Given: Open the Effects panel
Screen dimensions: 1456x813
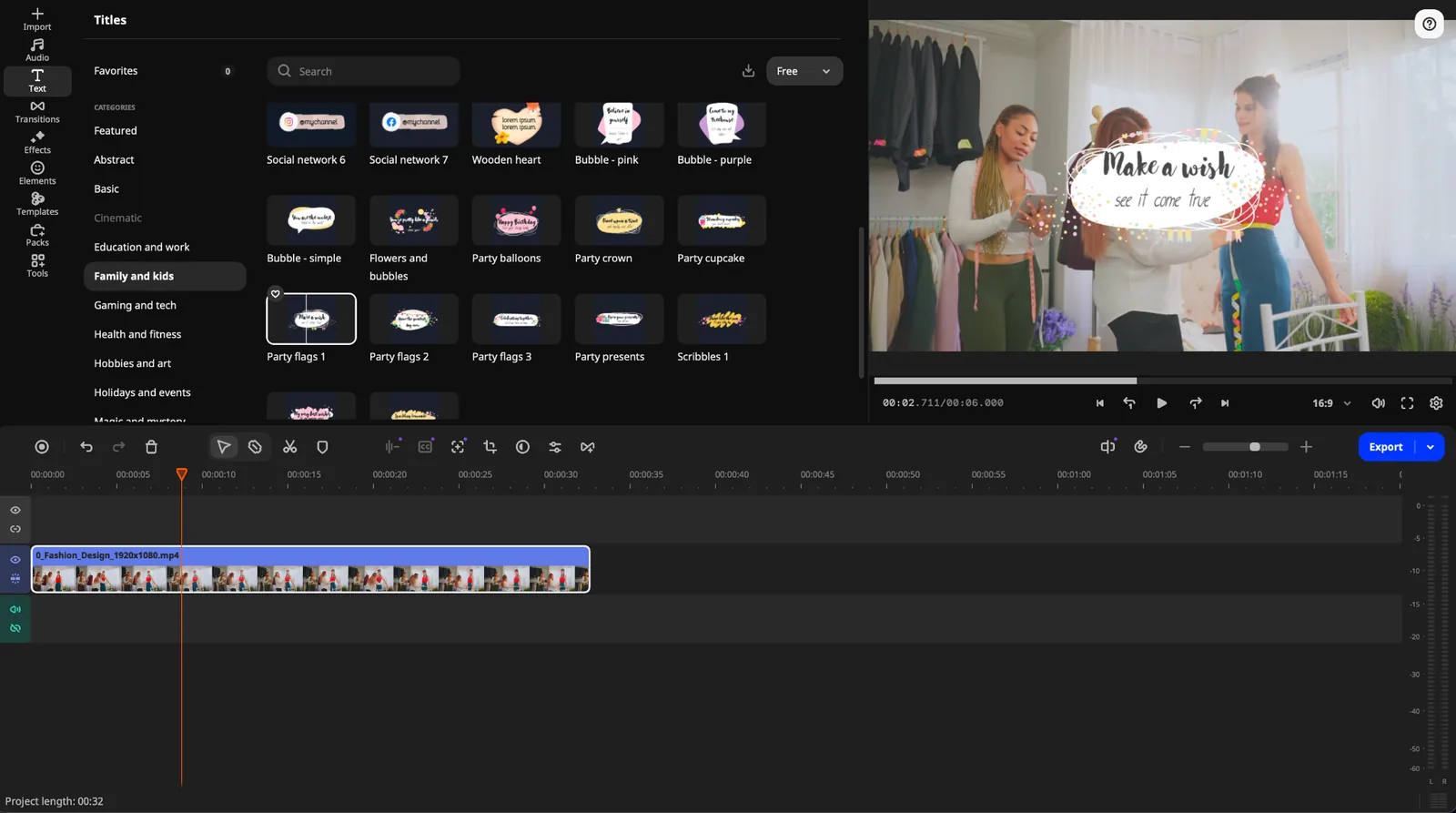Looking at the screenshot, I should [37, 143].
